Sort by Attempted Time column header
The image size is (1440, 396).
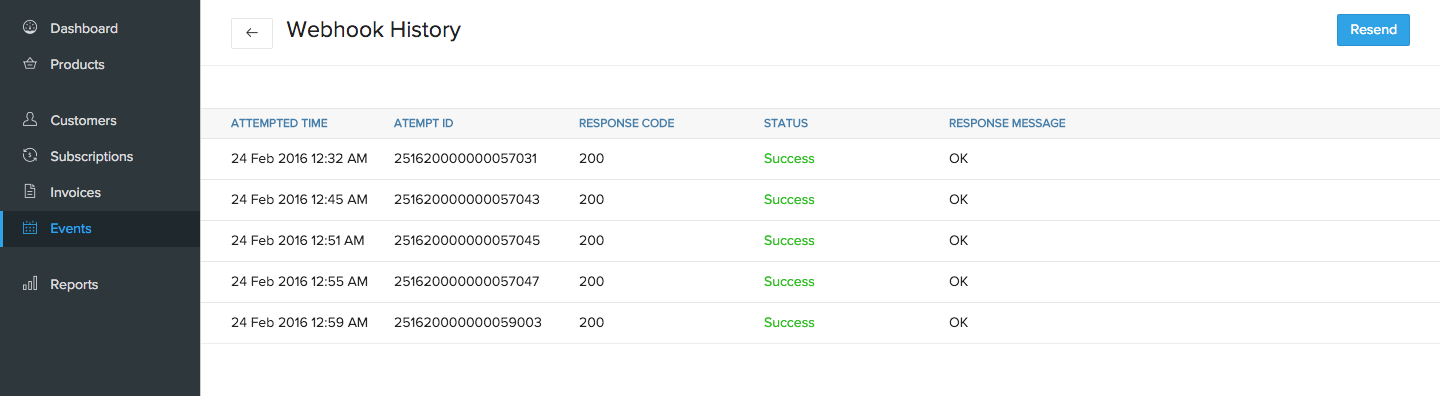279,124
